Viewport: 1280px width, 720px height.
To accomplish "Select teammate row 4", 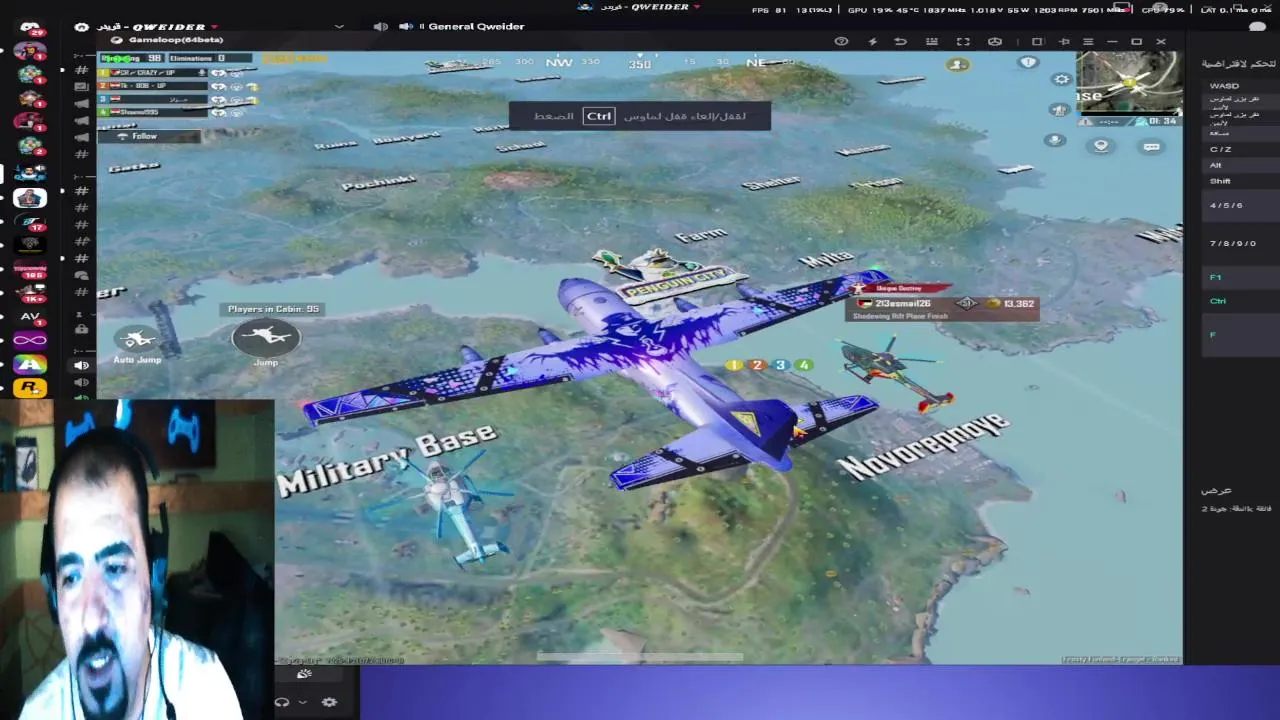I will click(153, 112).
